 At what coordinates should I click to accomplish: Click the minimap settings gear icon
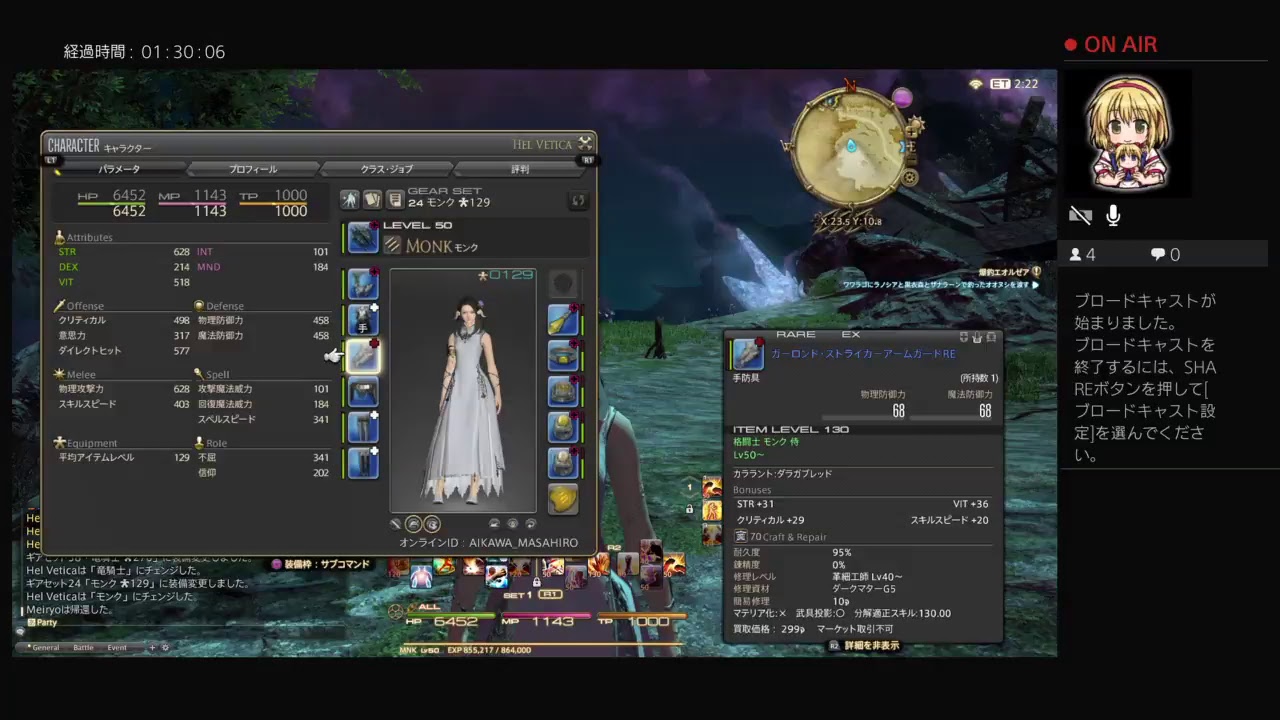pos(910,178)
